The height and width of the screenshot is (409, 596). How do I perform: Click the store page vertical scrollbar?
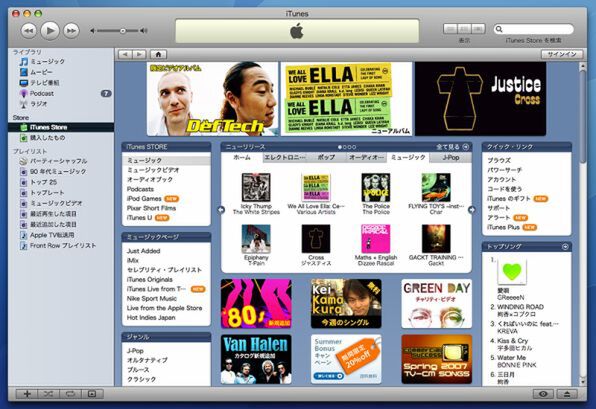[582, 118]
